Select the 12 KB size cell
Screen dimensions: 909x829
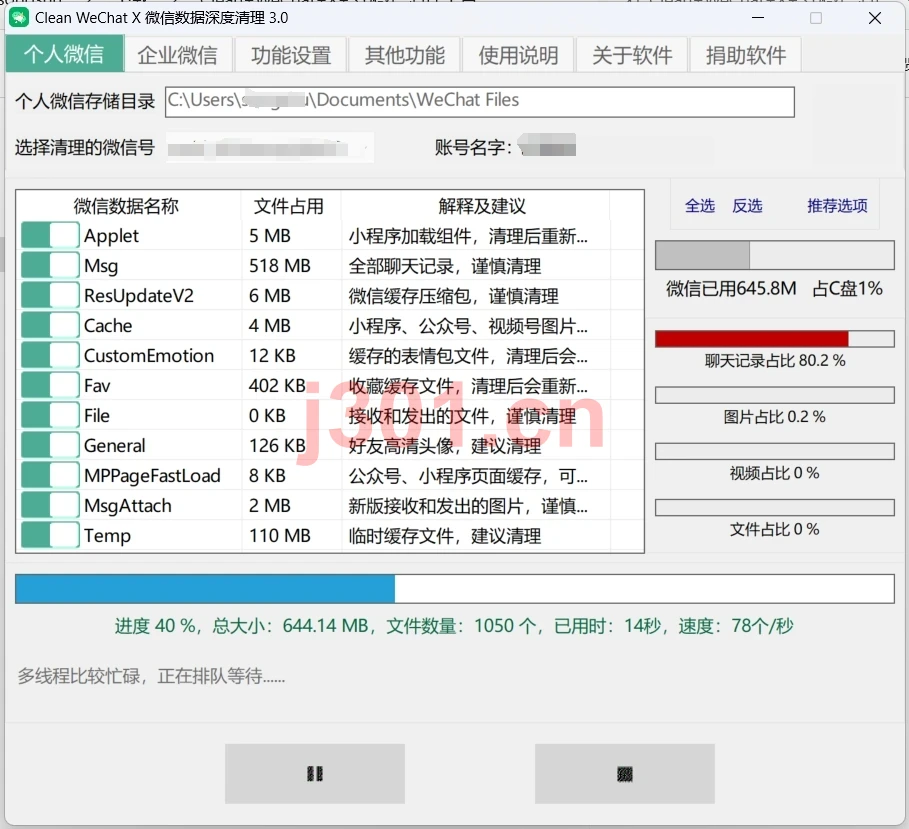(x=272, y=355)
